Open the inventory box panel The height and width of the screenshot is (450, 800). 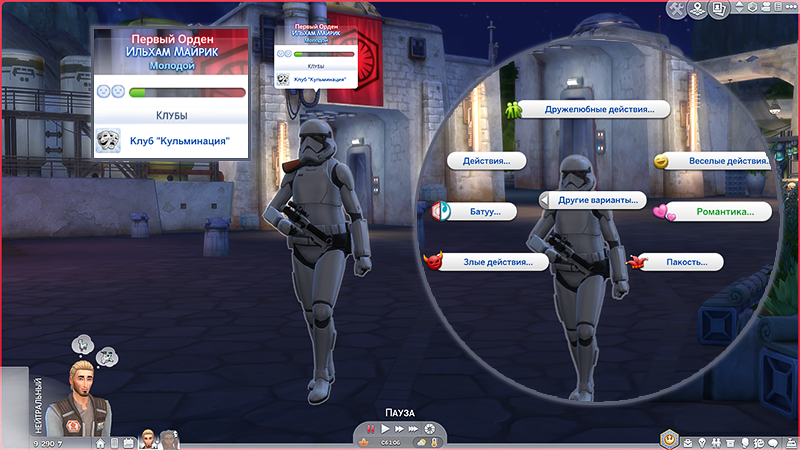pyautogui.click(x=731, y=443)
